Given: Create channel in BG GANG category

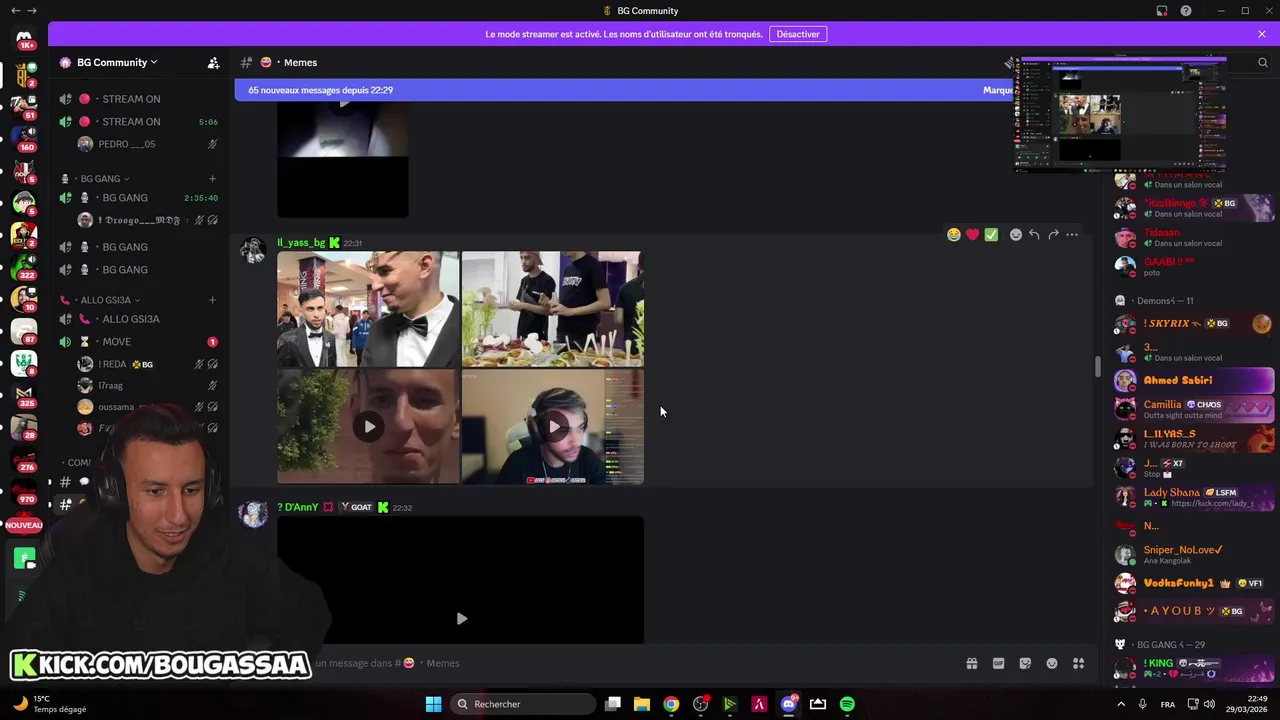Looking at the screenshot, I should pyautogui.click(x=212, y=179).
